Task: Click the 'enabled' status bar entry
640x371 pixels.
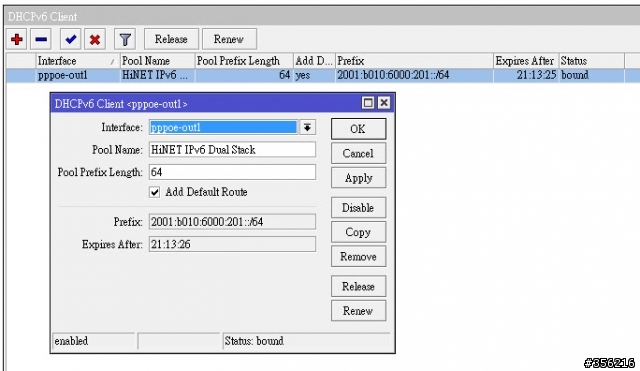Action: coord(94,341)
